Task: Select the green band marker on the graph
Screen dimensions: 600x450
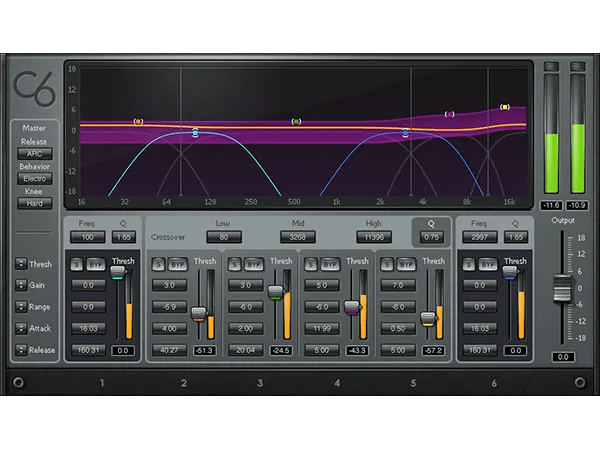Action: tap(296, 121)
